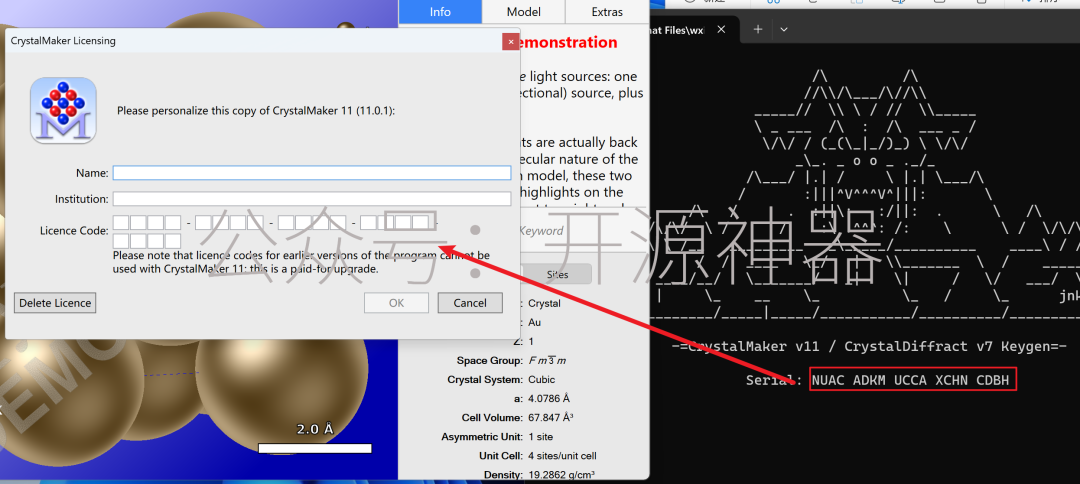Click the 'Density:' label

(x=504, y=474)
